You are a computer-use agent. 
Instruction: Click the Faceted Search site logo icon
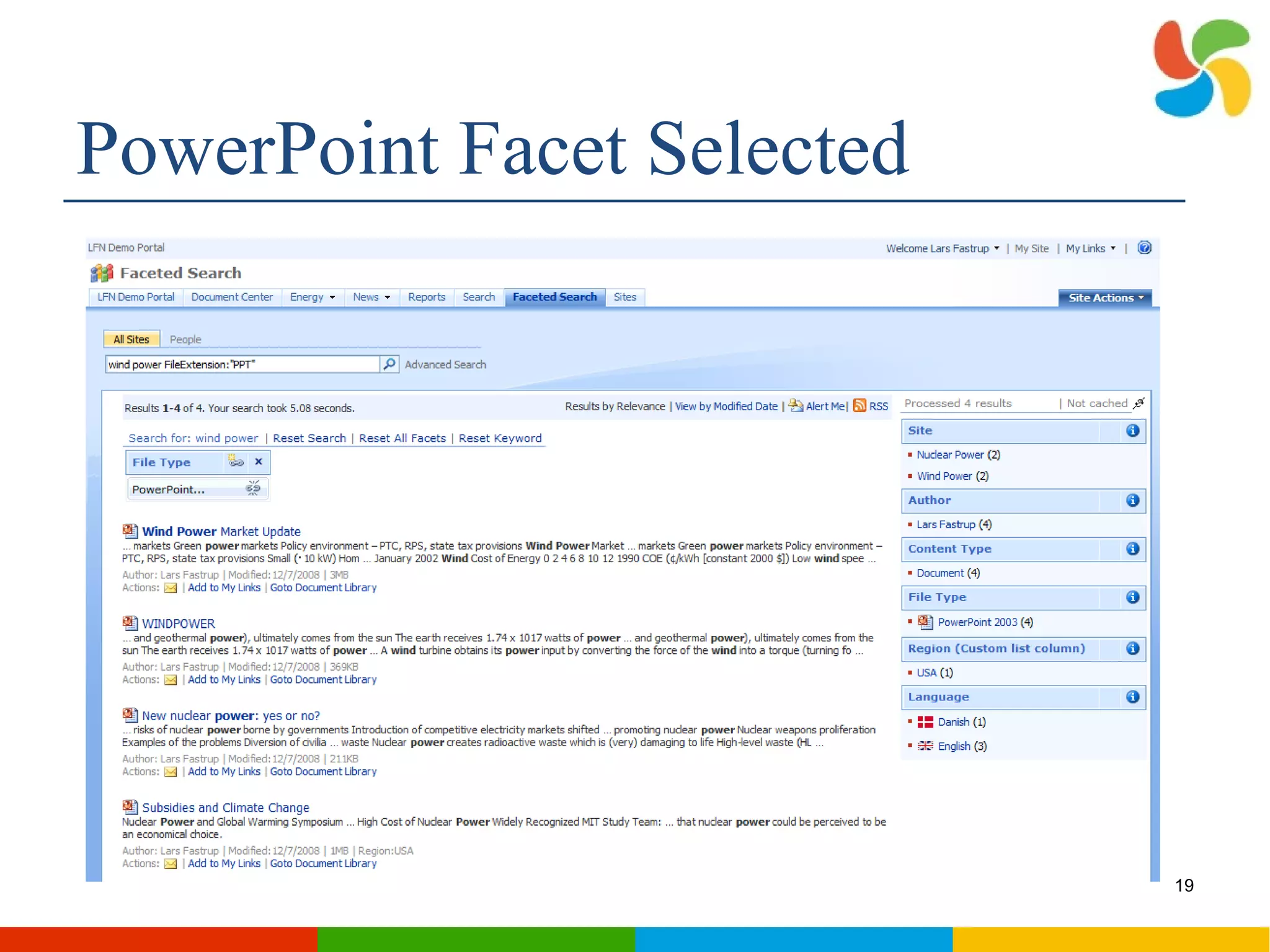102,273
